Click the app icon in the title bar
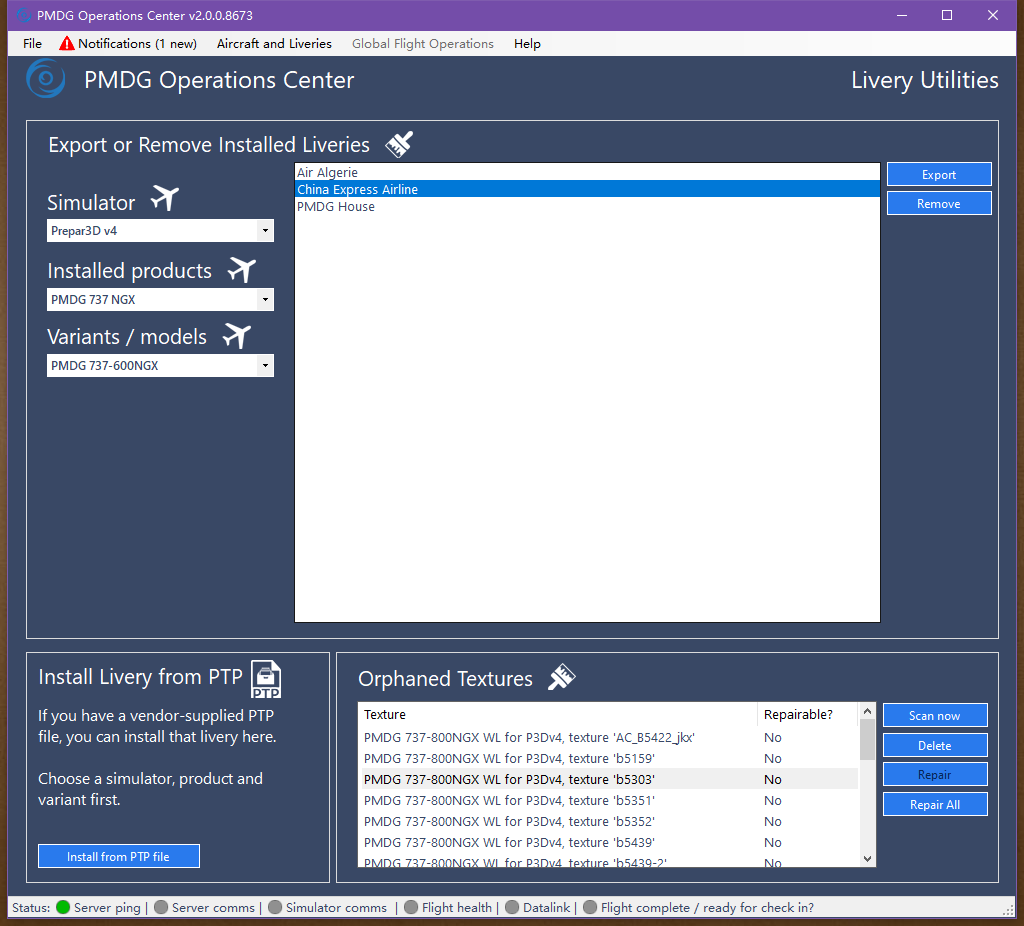Screen dimensions: 1024x926 click(24, 15)
